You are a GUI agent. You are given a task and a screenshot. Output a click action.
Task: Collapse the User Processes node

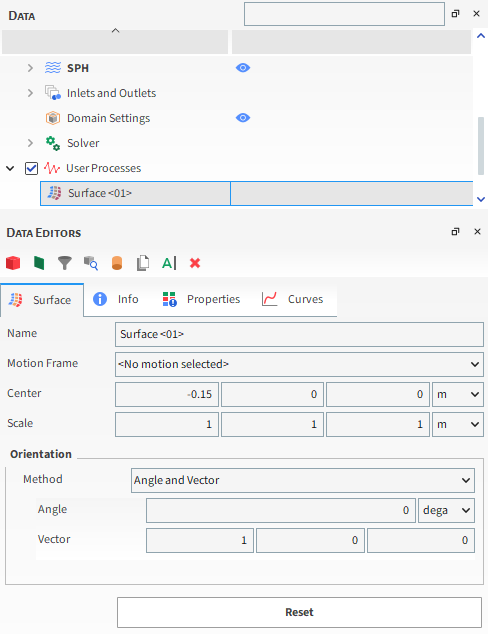(10, 168)
